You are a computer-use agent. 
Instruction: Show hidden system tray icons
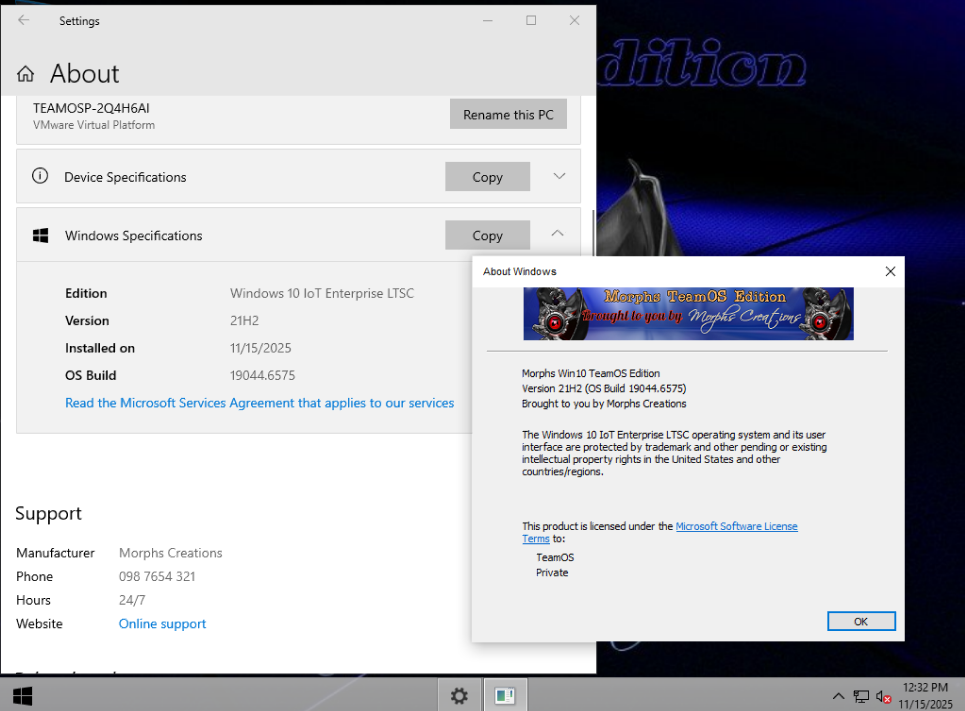[x=838, y=696]
